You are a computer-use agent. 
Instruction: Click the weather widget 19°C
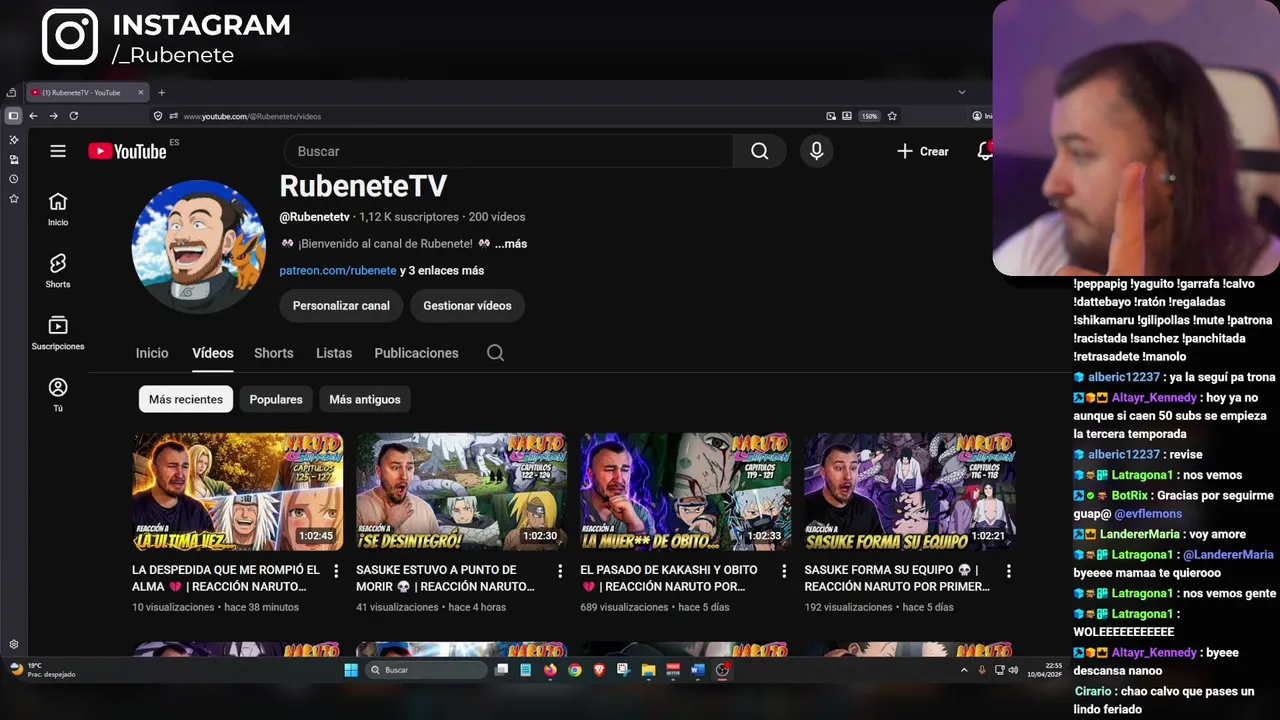tap(43, 669)
